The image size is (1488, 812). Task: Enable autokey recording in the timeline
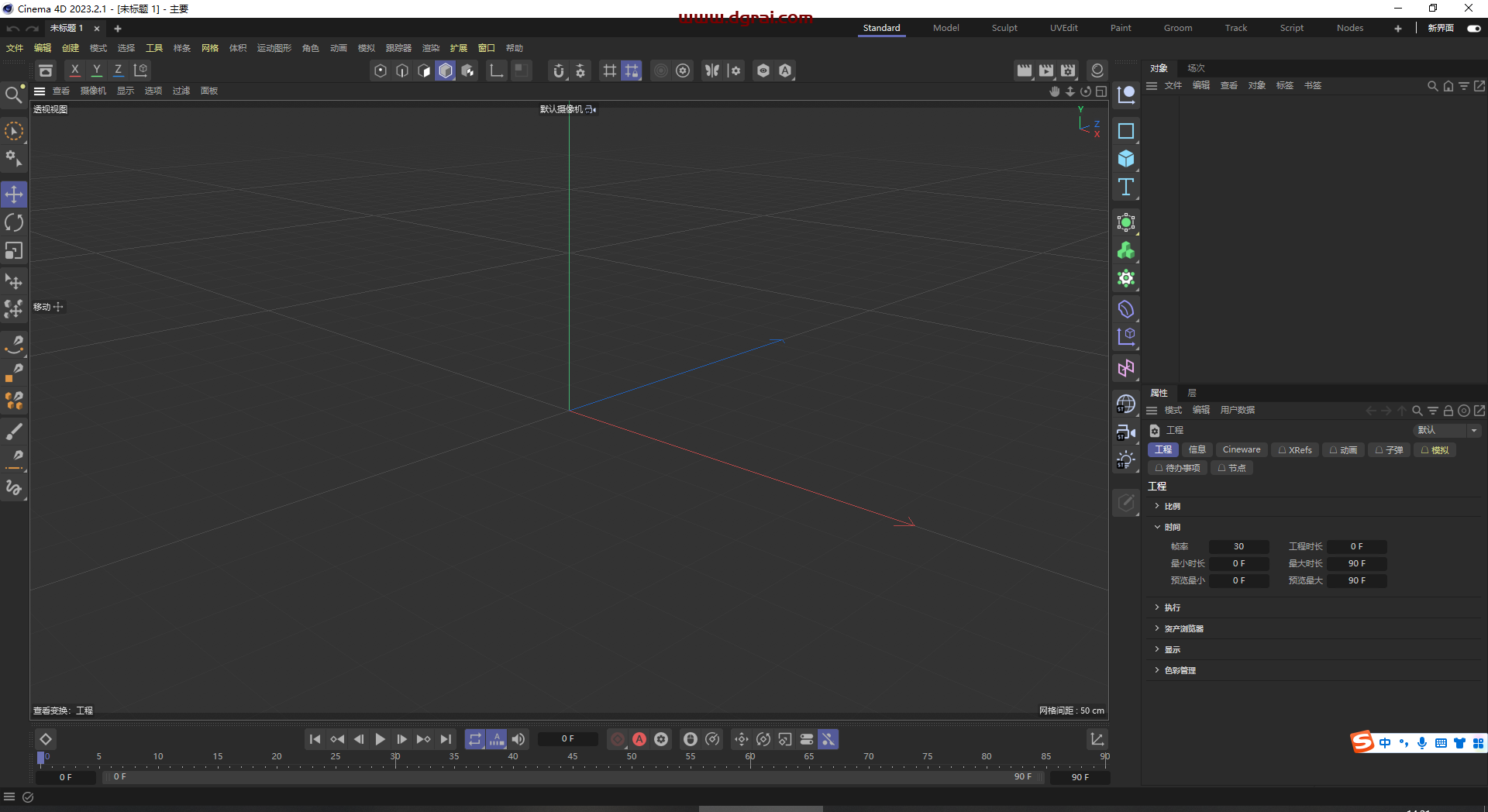tap(639, 739)
